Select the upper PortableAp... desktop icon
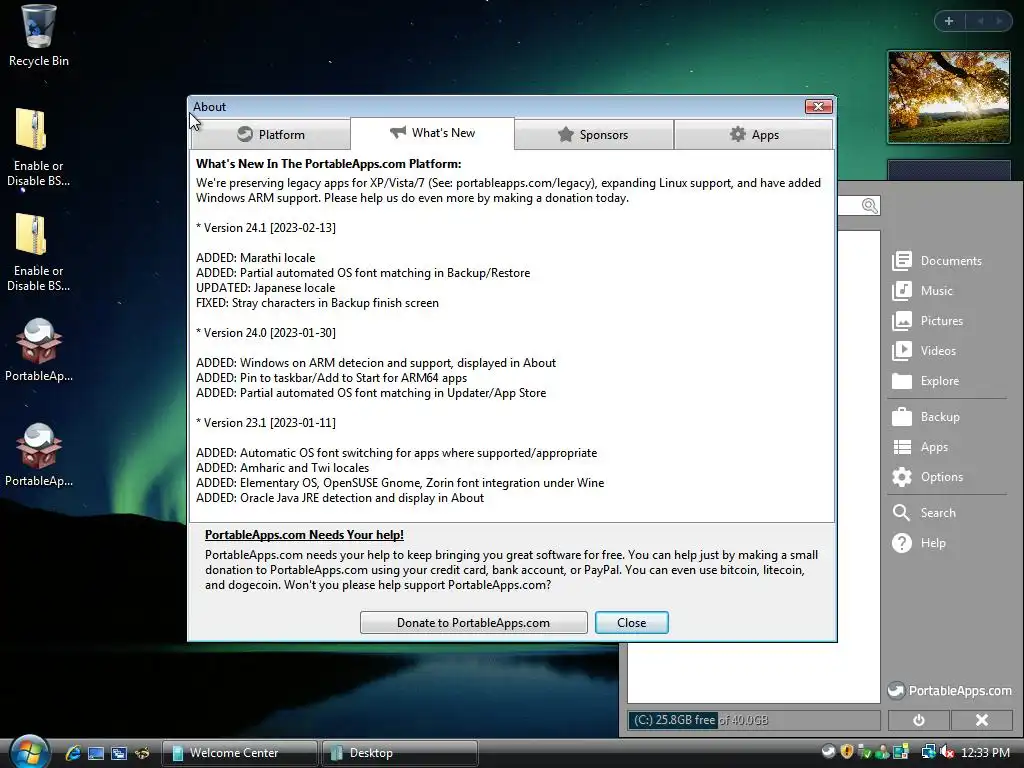The width and height of the screenshot is (1024, 768). [39, 351]
